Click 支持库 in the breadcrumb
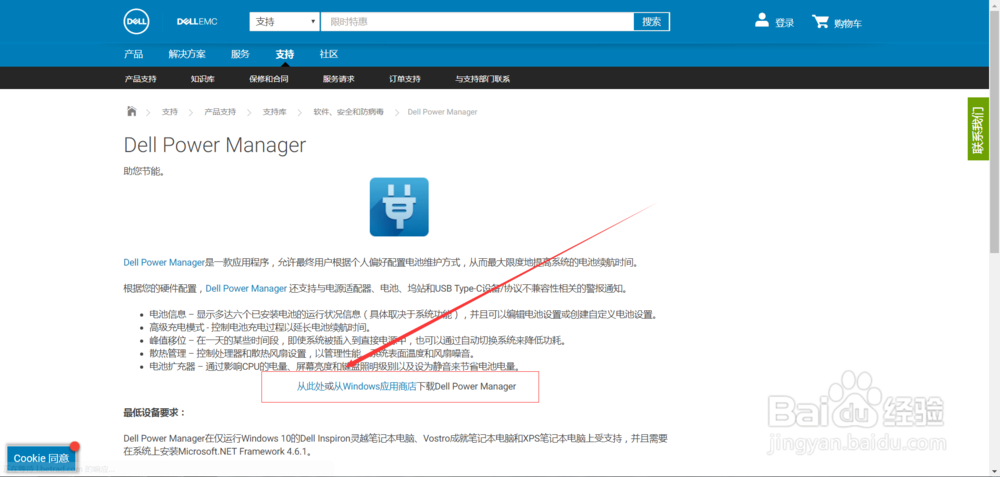The height and width of the screenshot is (477, 1000). pyautogui.click(x=275, y=112)
